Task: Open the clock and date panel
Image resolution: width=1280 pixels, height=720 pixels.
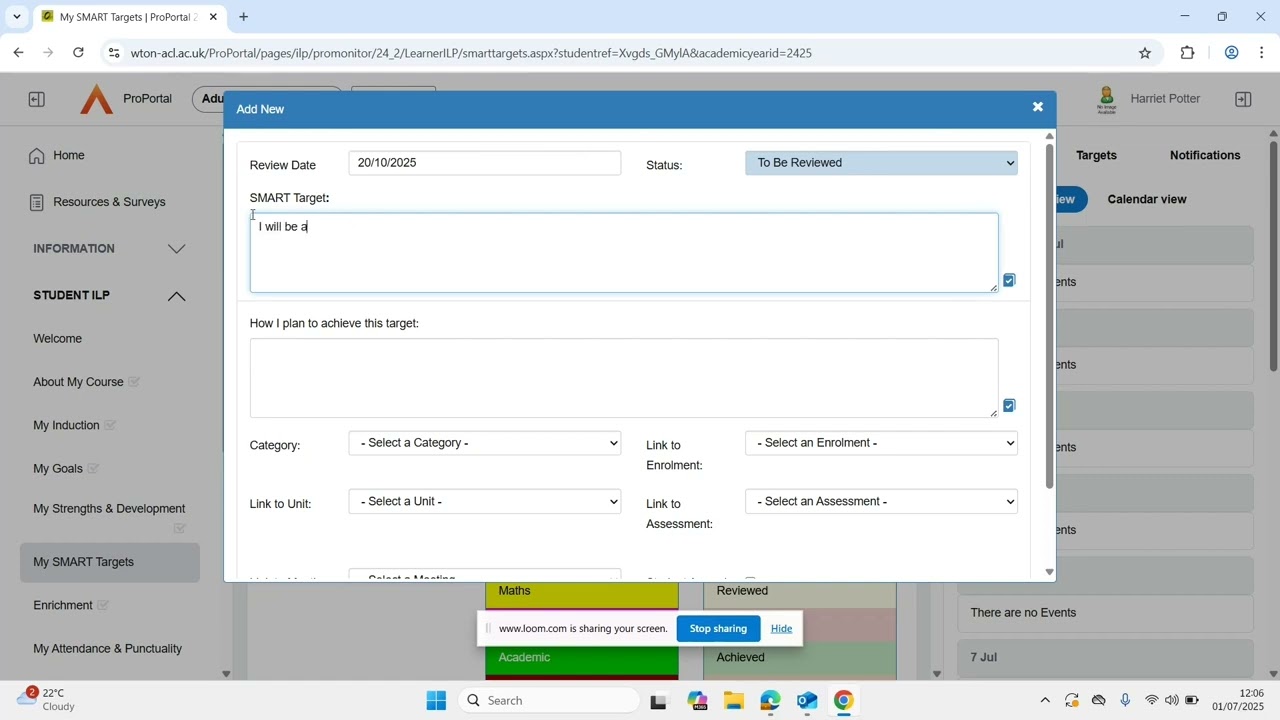Action: tap(1238, 700)
